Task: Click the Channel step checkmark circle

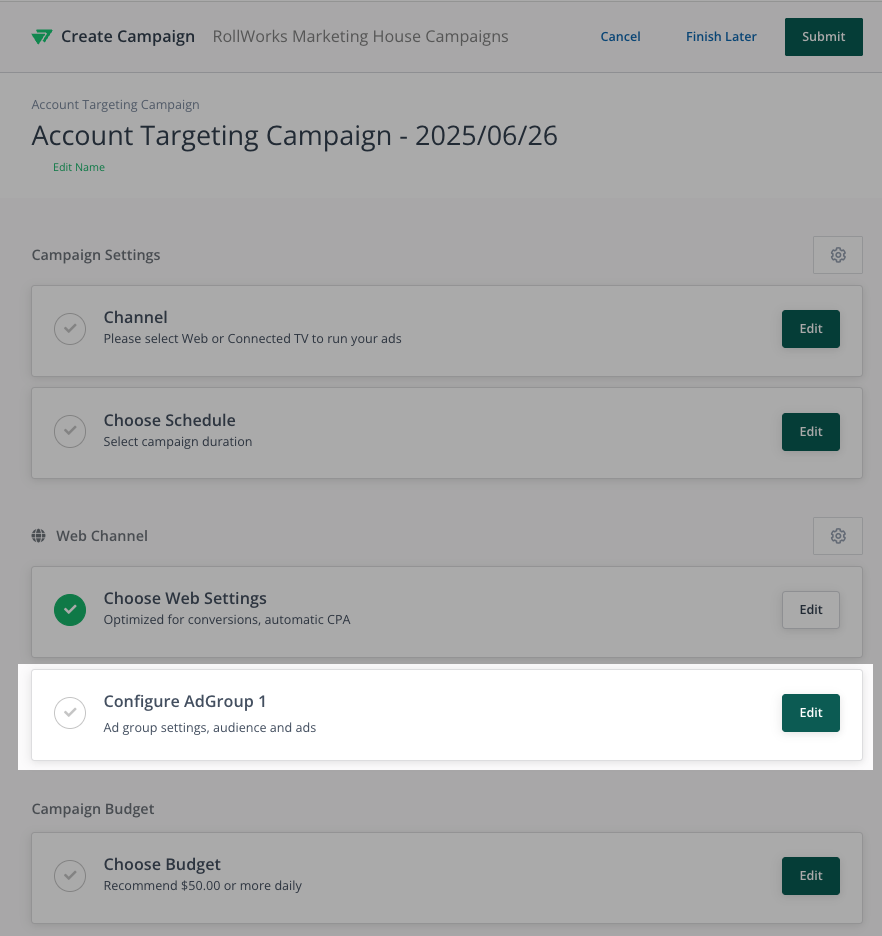Action: [70, 328]
